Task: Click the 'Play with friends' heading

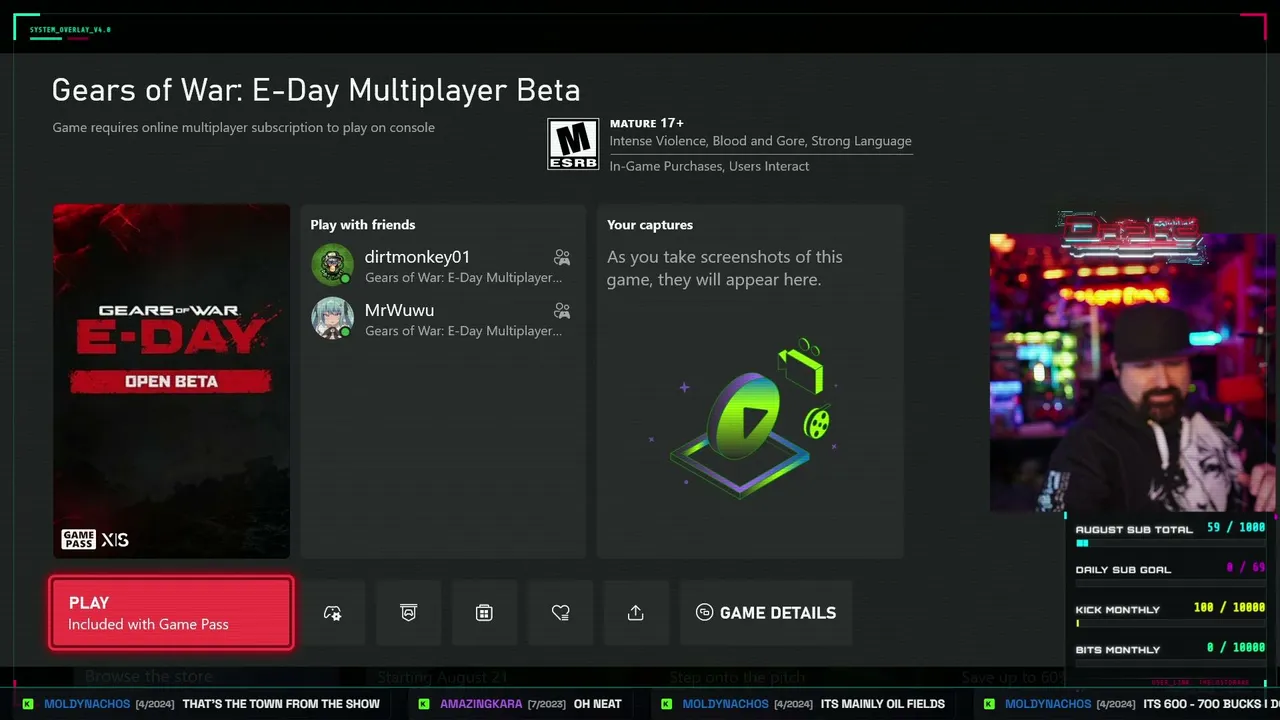Action: click(363, 225)
